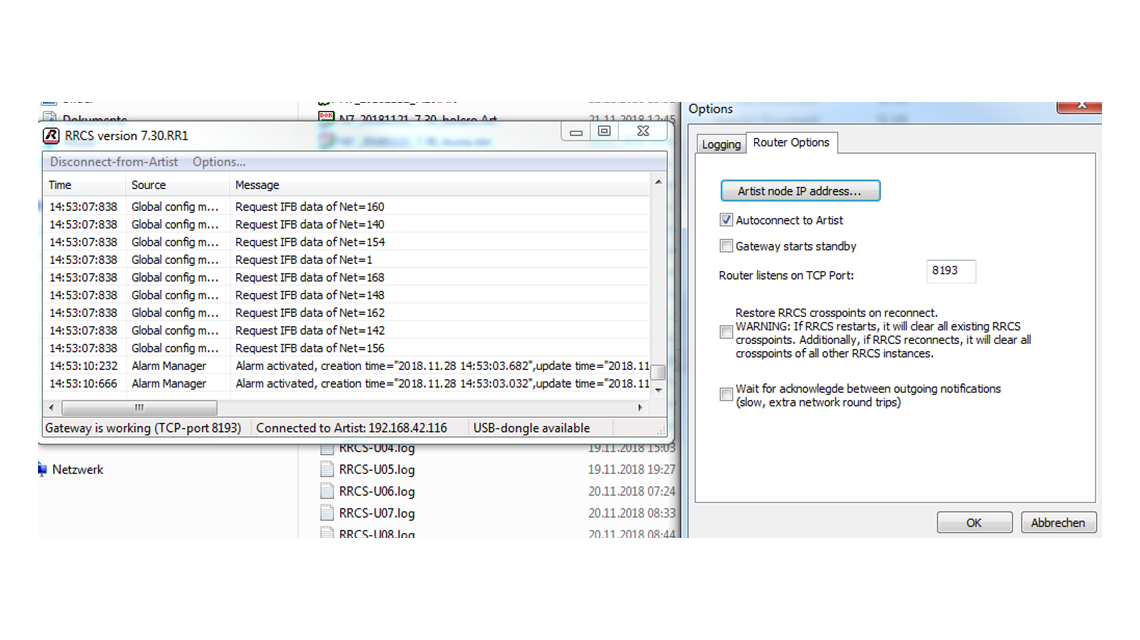Select the Router Options tab
Image resolution: width=1140 pixels, height=640 pixels.
pos(791,142)
